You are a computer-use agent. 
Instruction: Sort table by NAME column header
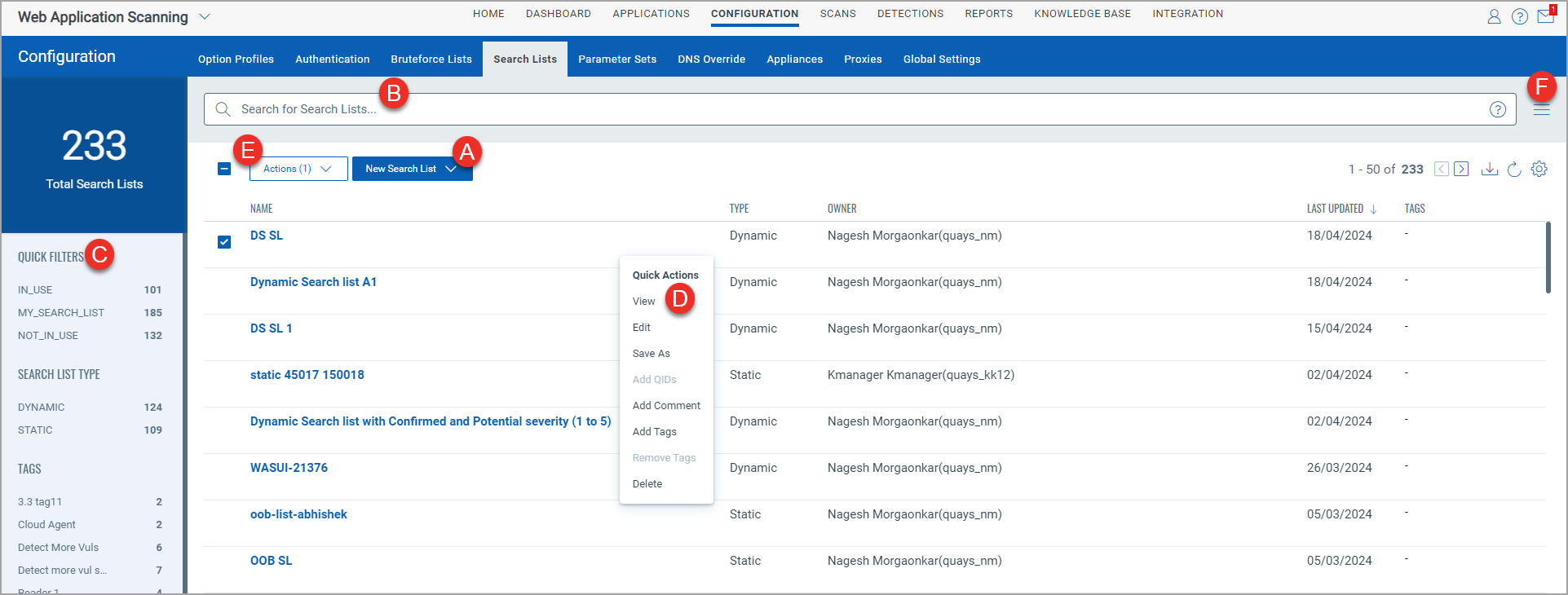pos(261,209)
